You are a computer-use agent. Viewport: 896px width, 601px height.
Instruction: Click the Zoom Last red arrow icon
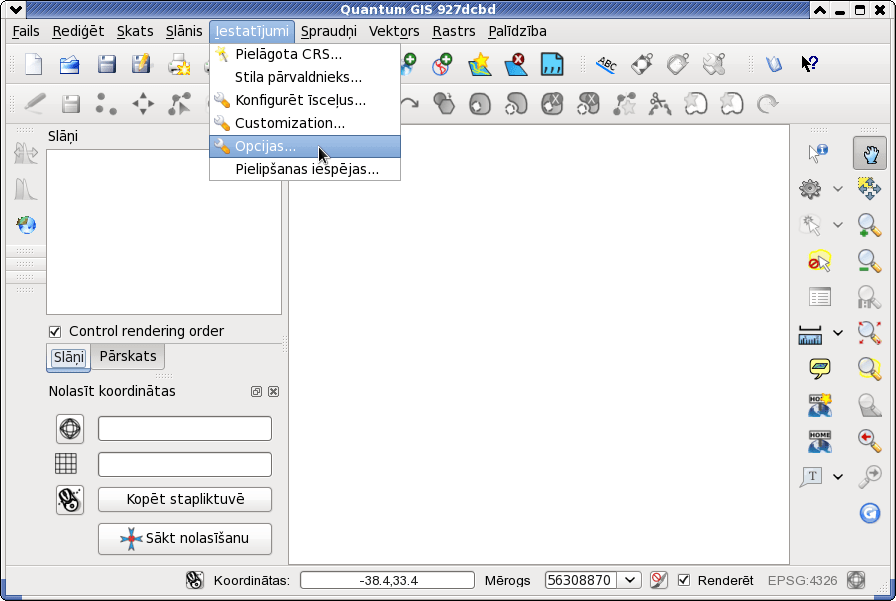(869, 440)
